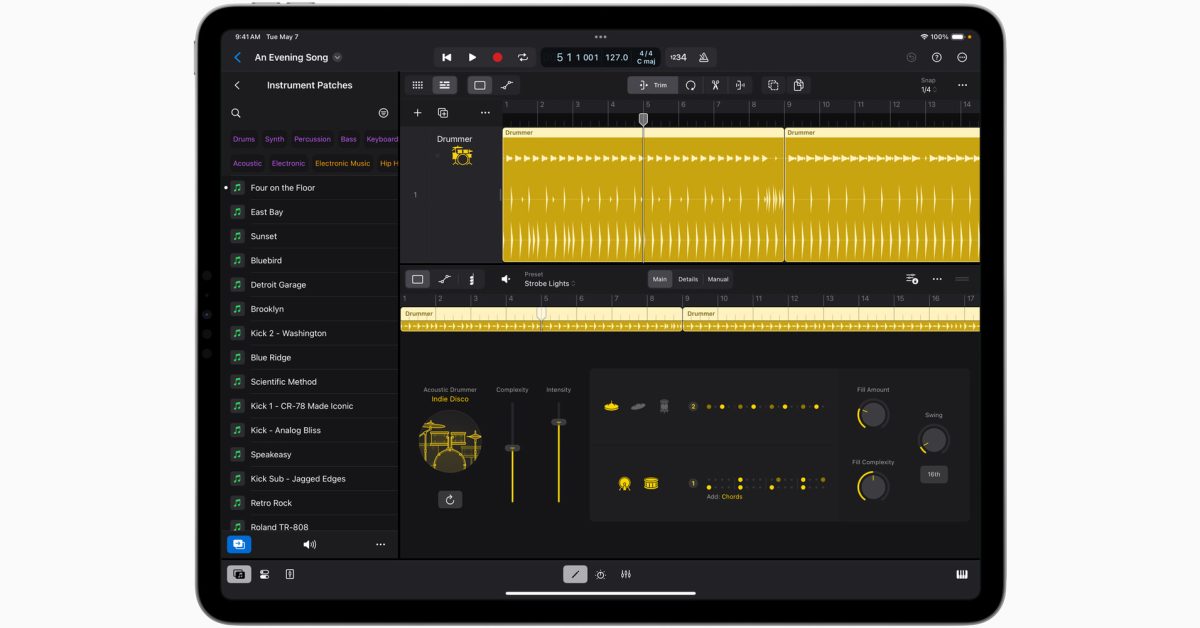Image resolution: width=1200 pixels, height=628 pixels.
Task: Open the 16th swing value dropdown
Action: 933,474
